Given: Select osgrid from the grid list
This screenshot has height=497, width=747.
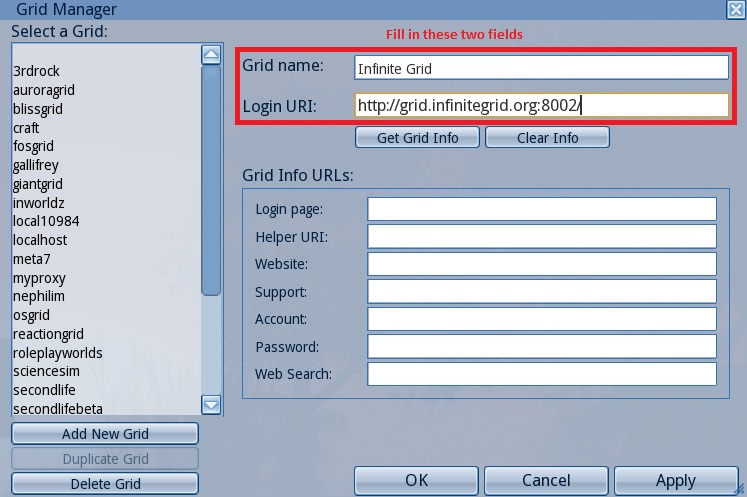Looking at the screenshot, I should pyautogui.click(x=31, y=315).
